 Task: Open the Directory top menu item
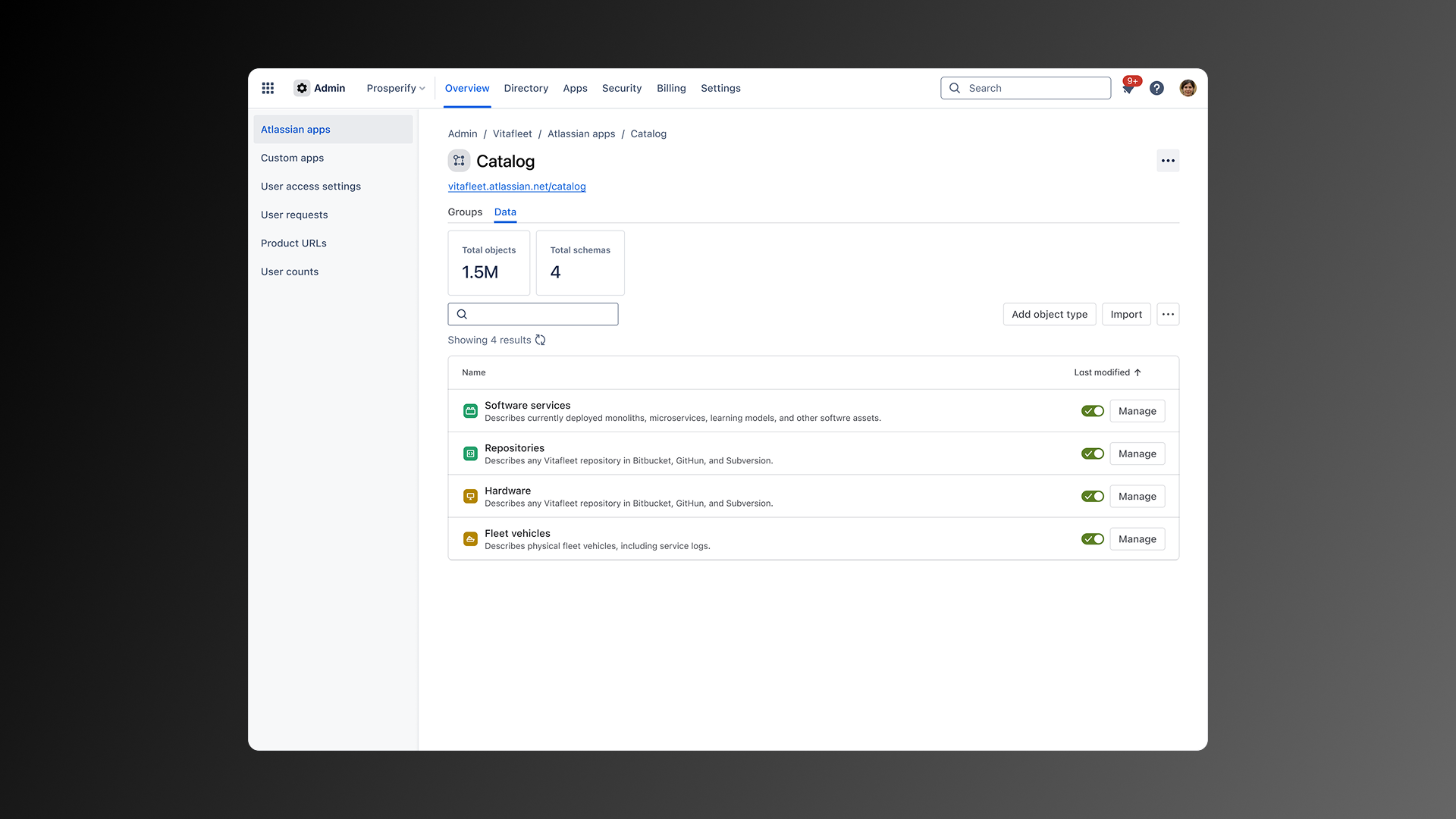[526, 88]
